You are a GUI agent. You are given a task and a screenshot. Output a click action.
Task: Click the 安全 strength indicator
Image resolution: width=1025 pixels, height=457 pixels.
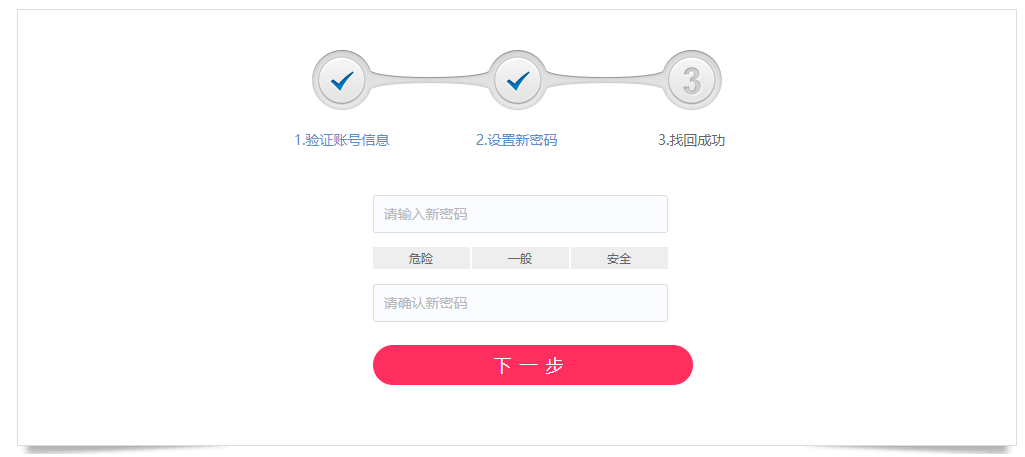click(x=619, y=258)
